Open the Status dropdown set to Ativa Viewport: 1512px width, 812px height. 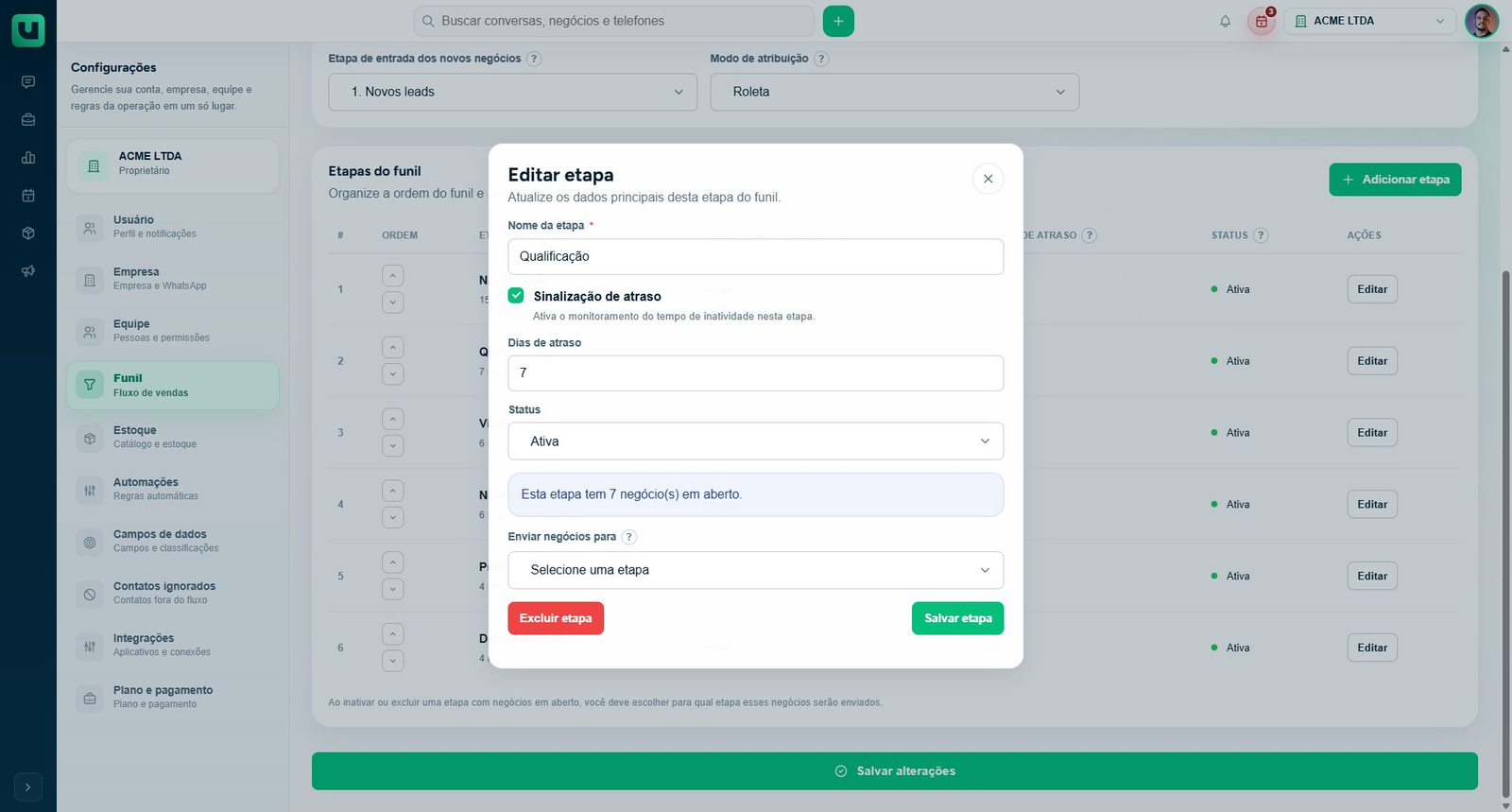pyautogui.click(x=755, y=441)
